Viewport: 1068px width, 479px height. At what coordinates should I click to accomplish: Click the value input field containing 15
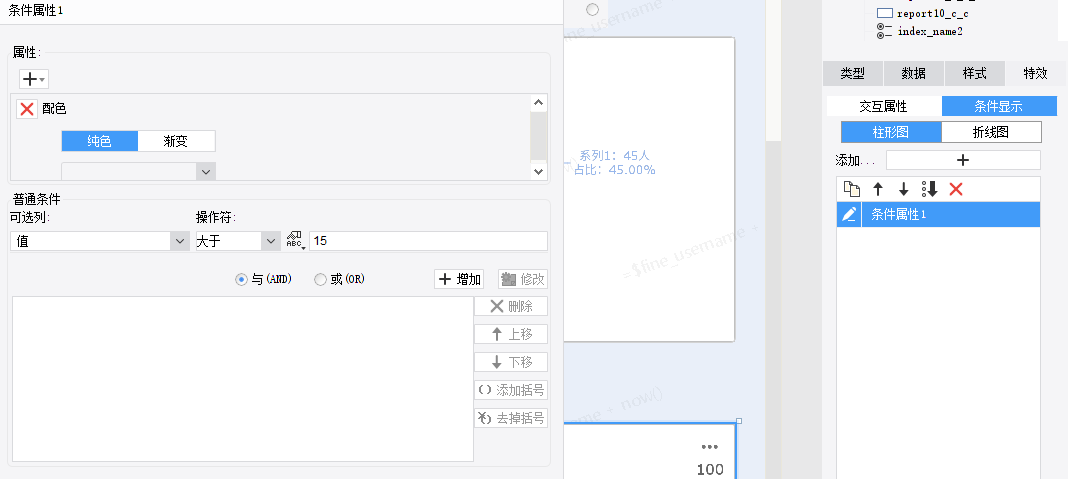click(x=428, y=241)
